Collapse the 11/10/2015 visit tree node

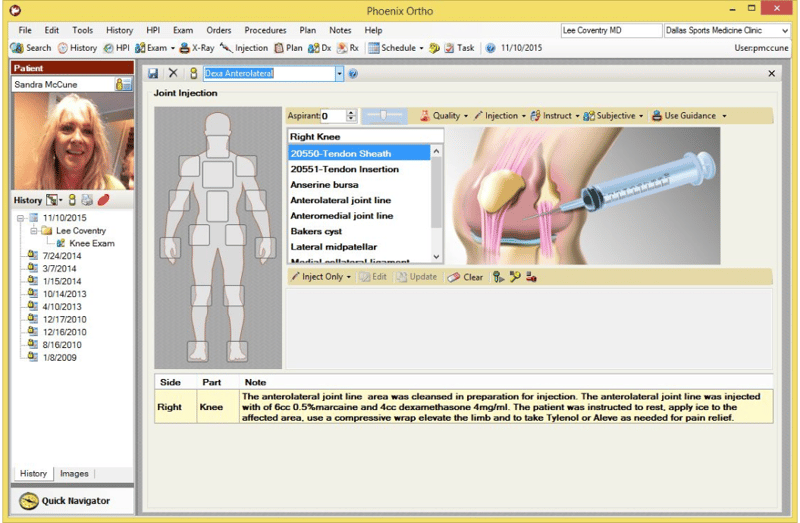pos(21,218)
